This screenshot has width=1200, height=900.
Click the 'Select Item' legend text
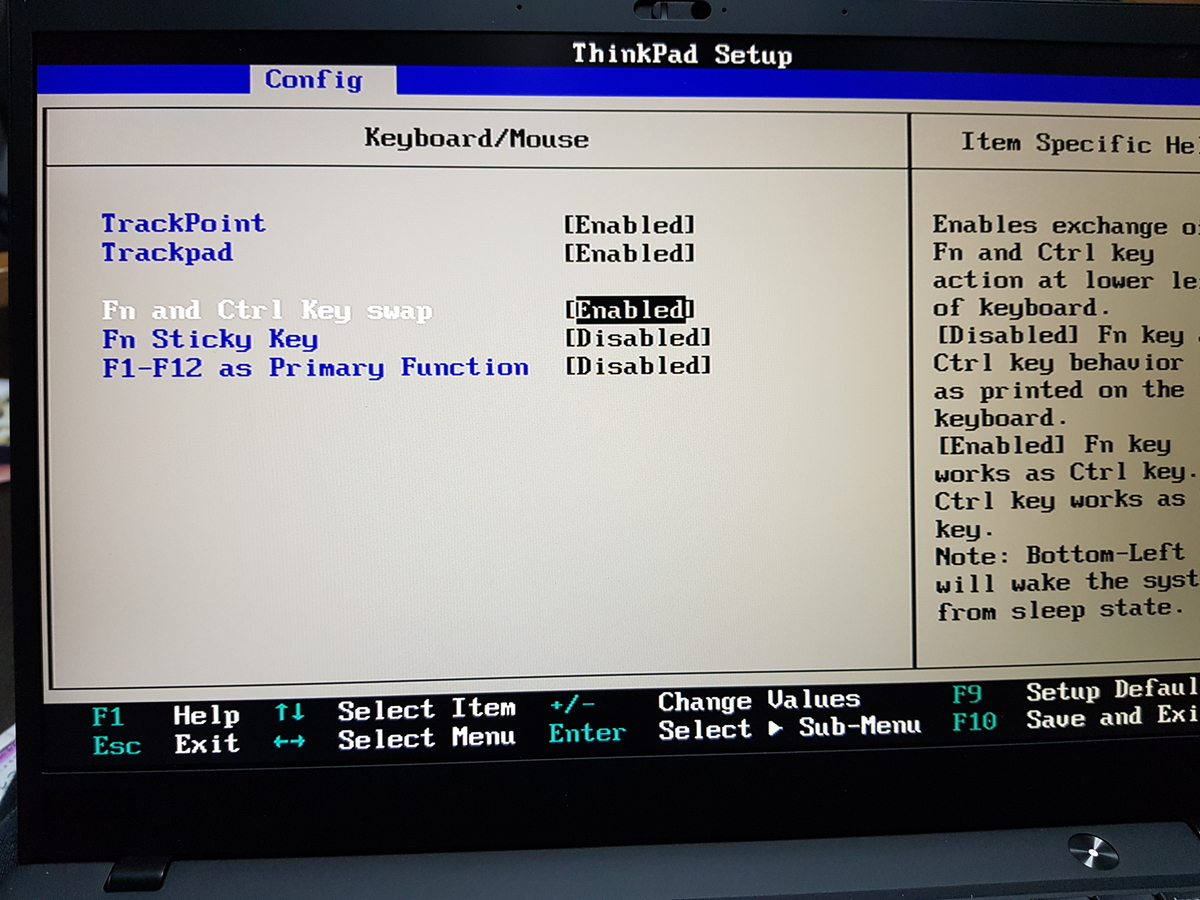427,711
